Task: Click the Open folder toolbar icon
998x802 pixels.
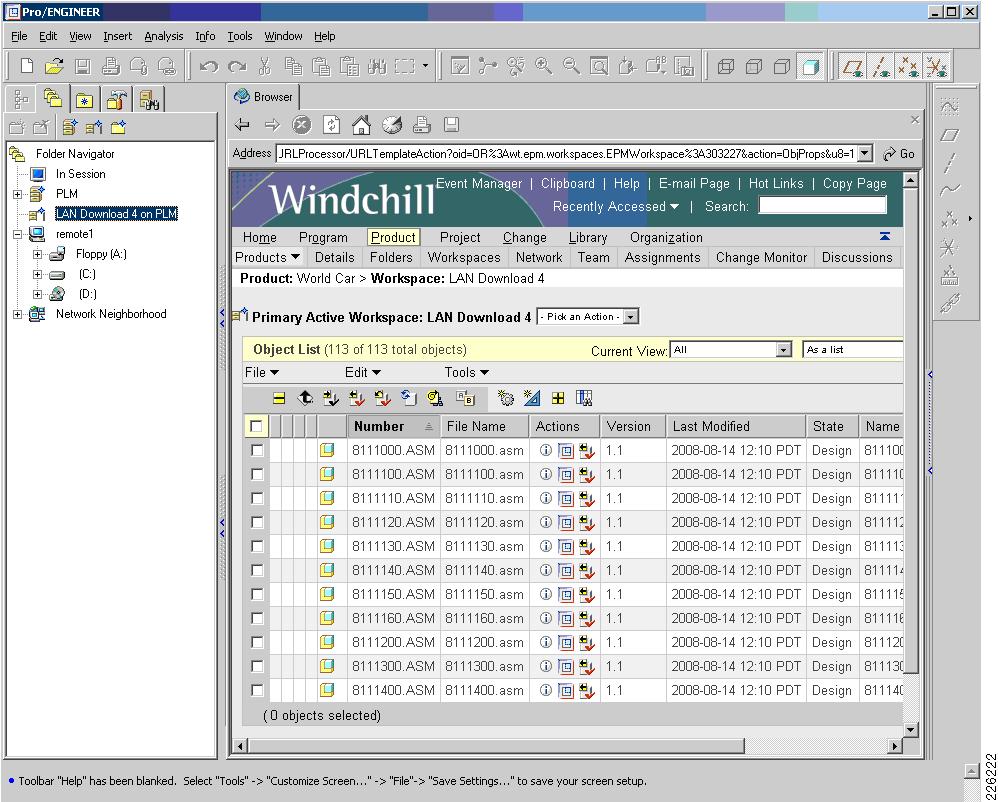Action: [x=55, y=66]
